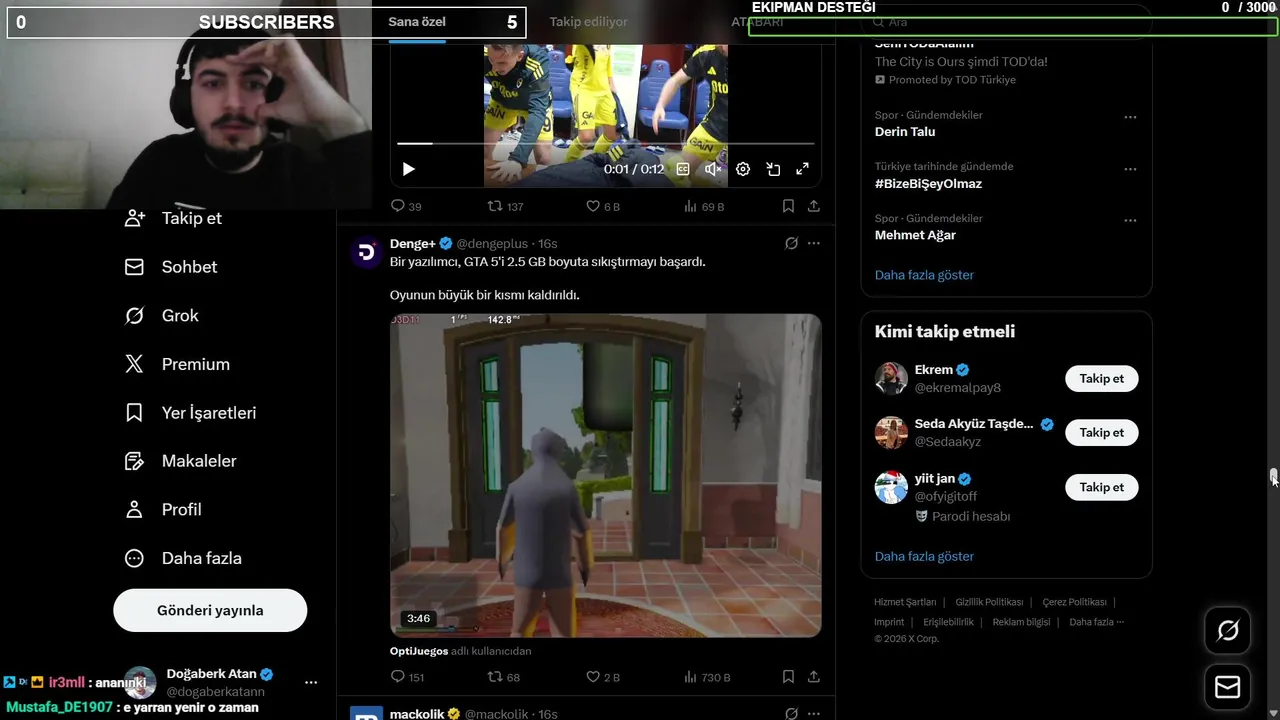Enable picture-in-picture for football video

point(773,169)
